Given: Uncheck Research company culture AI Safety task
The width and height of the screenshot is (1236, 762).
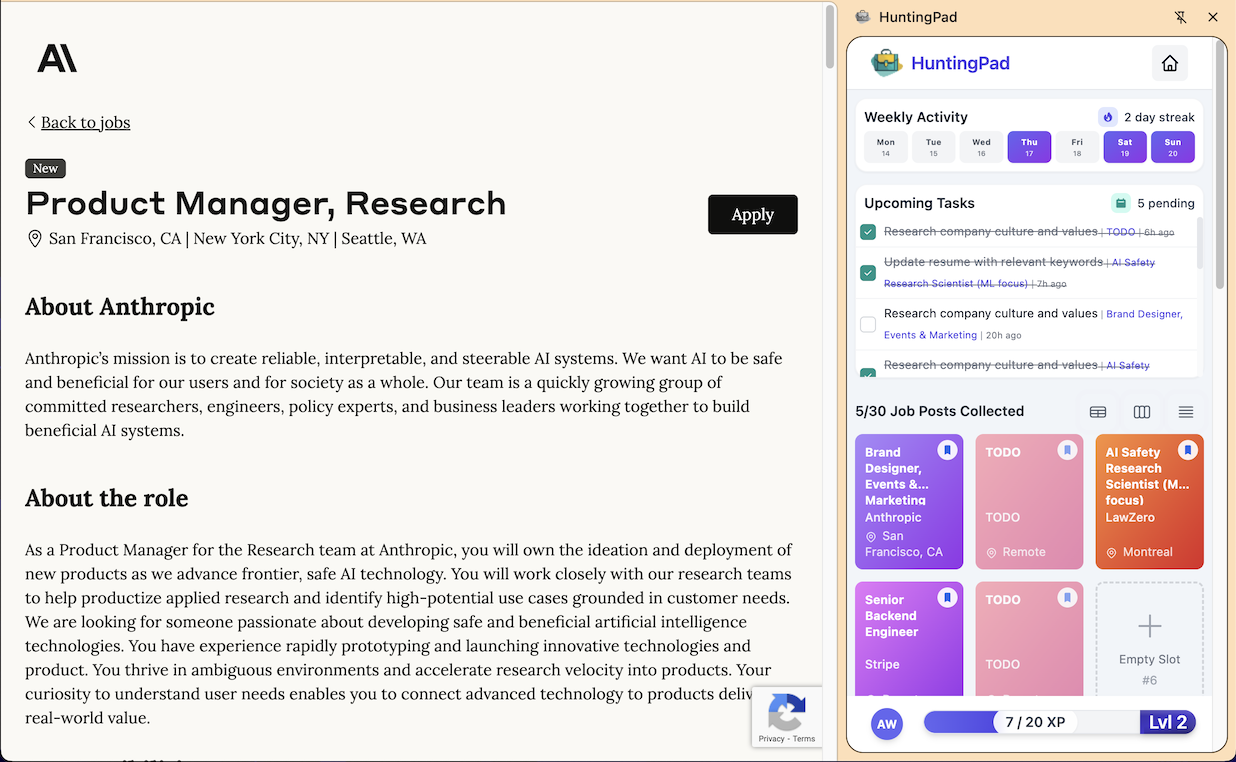Looking at the screenshot, I should (x=868, y=373).
